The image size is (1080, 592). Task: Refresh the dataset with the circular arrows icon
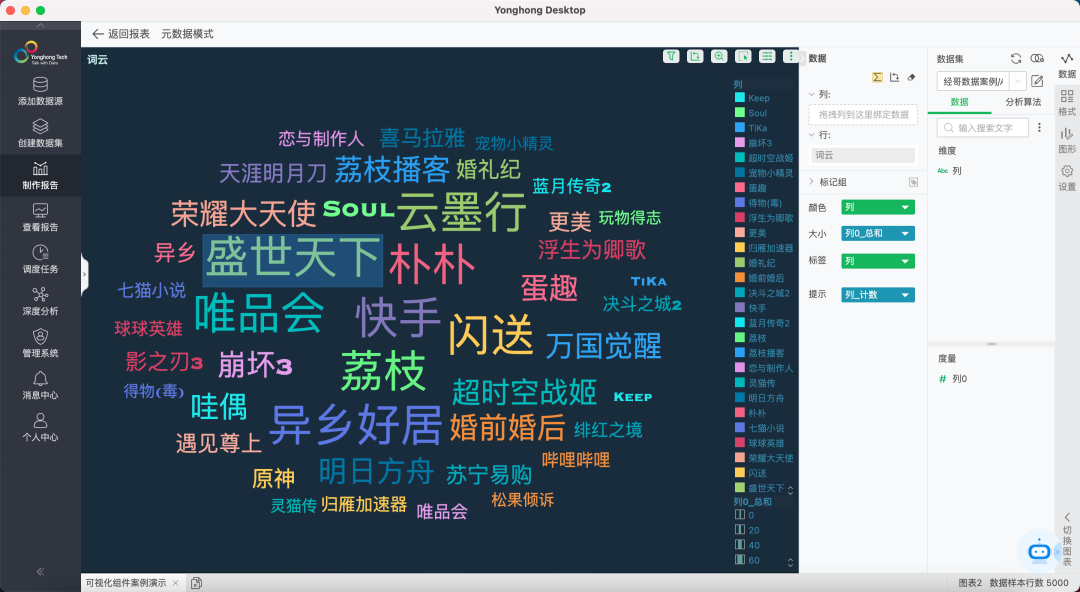[1015, 59]
